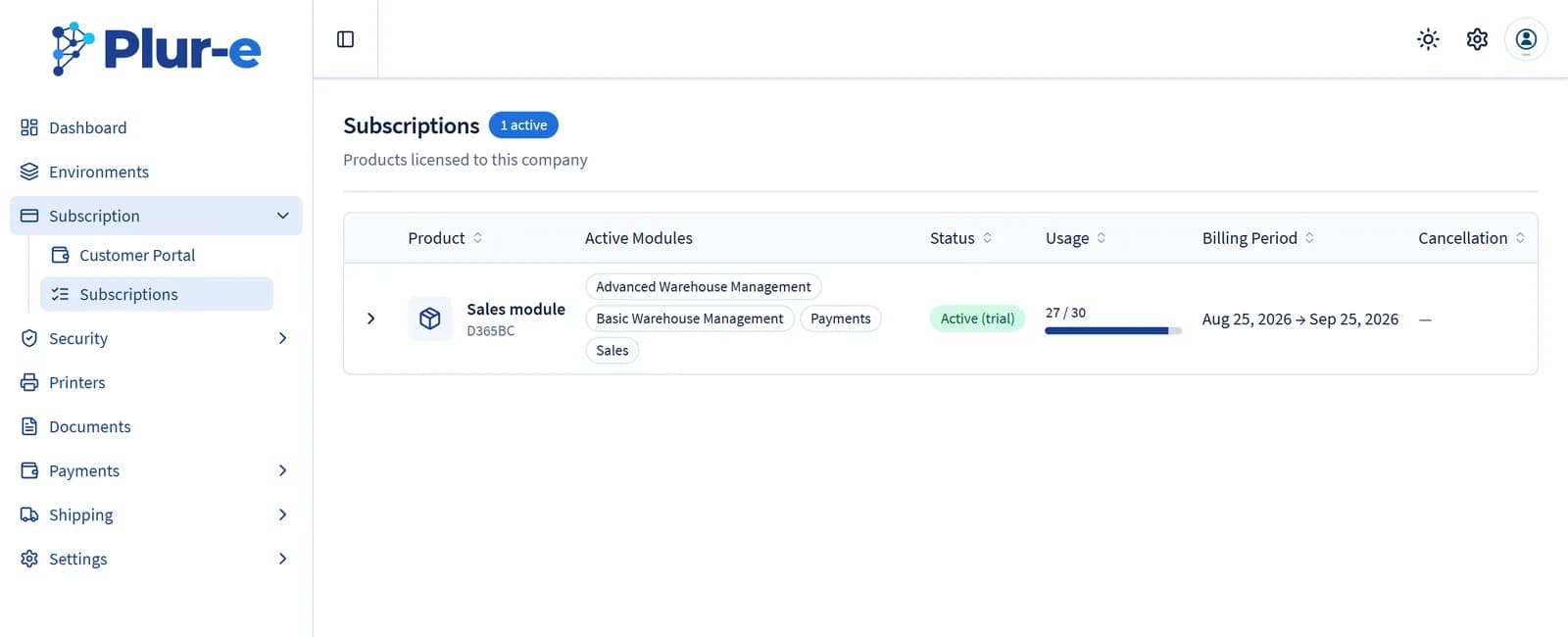Click the Payments wallet icon in sidebar
Viewport: 1568px width, 637px height.
(x=29, y=470)
